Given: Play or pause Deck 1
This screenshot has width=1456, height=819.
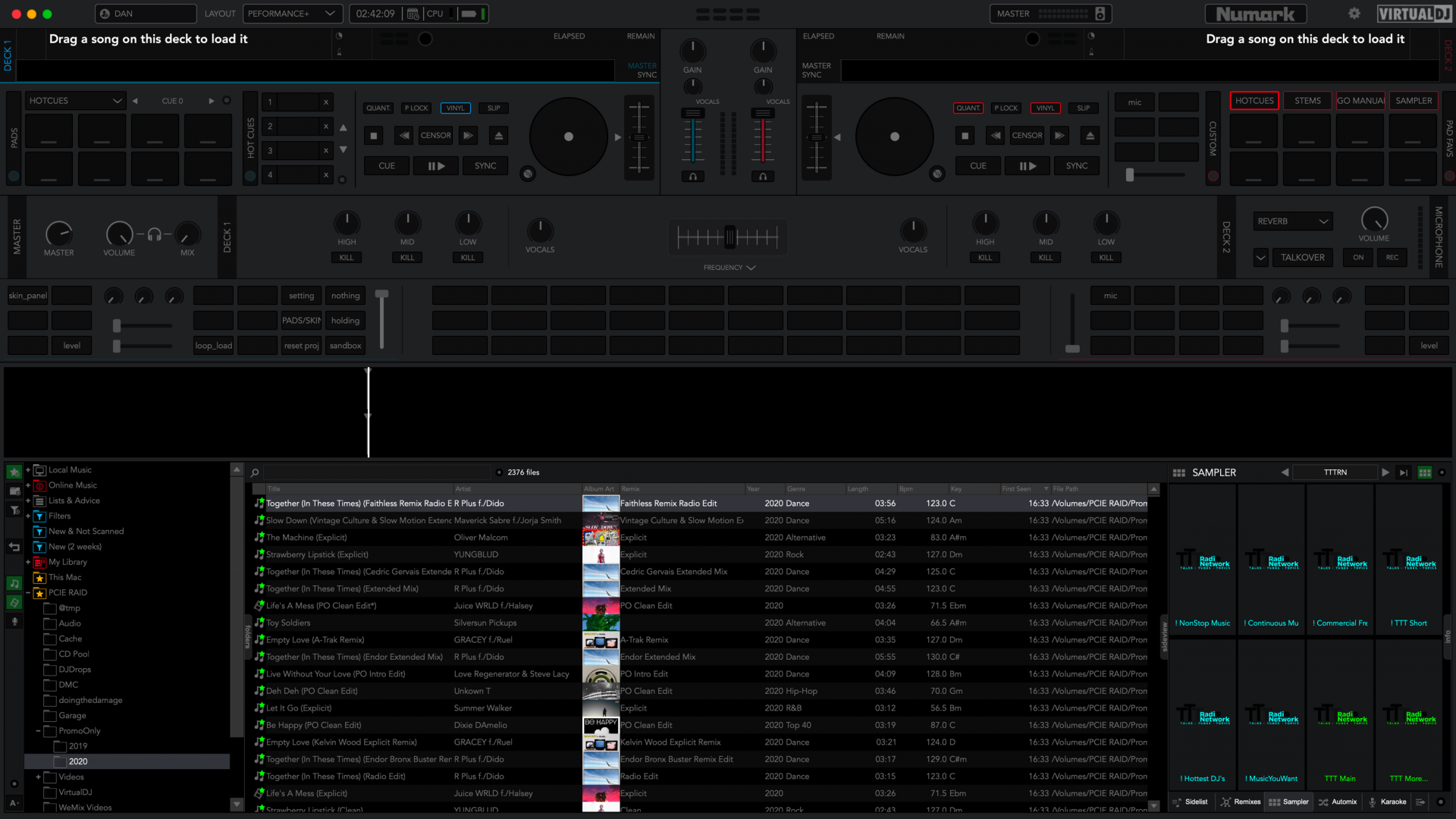Looking at the screenshot, I should pos(436,166).
